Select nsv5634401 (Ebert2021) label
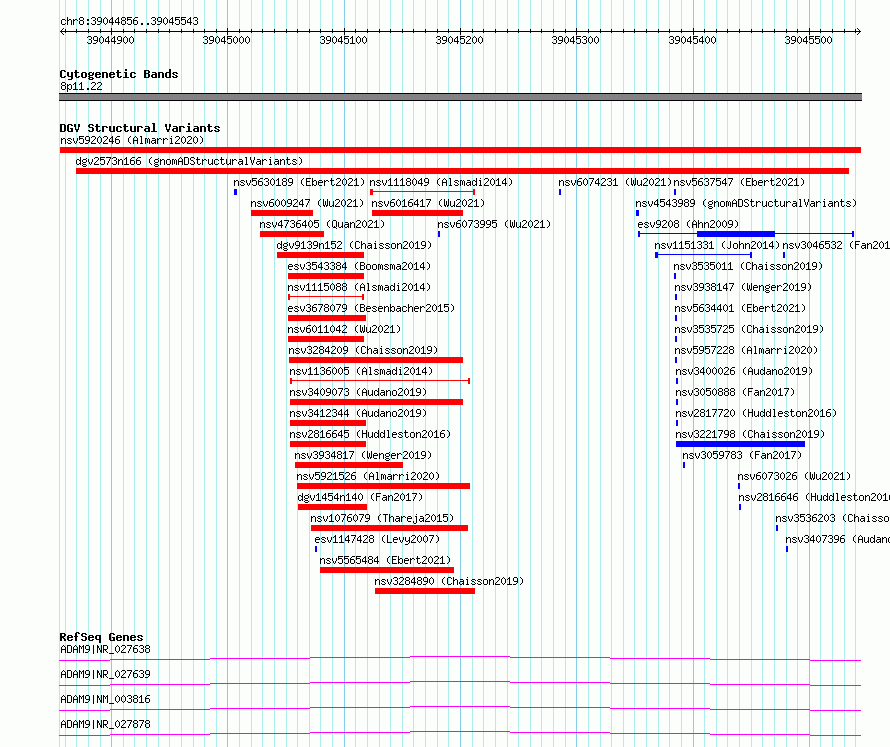The image size is (890, 747). (740, 308)
